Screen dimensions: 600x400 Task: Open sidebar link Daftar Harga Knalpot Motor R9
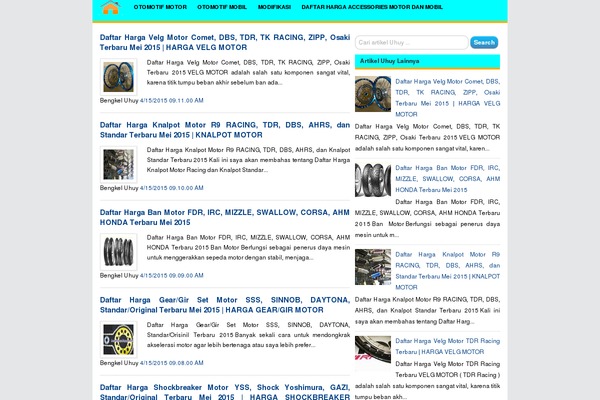(447, 271)
